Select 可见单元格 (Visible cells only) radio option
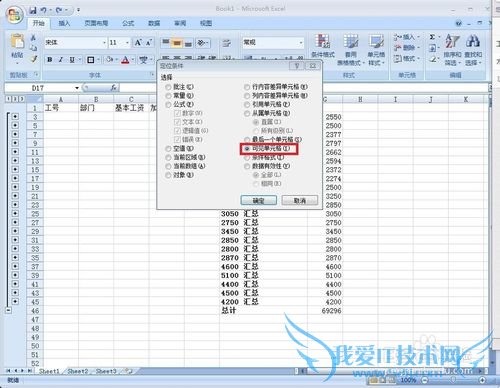The width and height of the screenshot is (500, 388). tap(247, 149)
